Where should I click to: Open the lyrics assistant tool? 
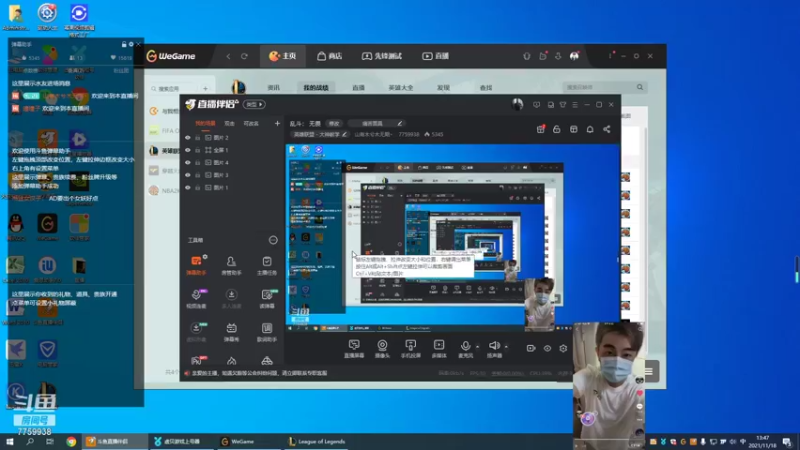[x=267, y=332]
